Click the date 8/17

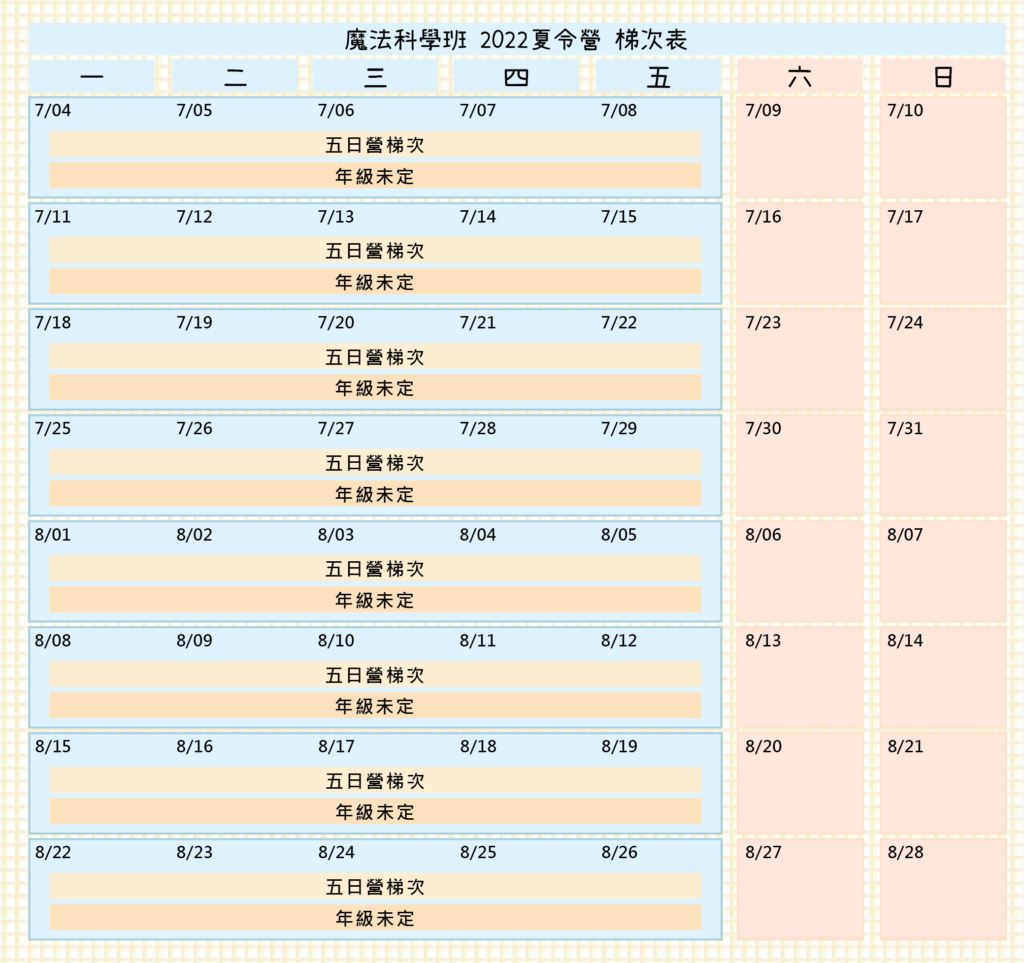coord(336,746)
